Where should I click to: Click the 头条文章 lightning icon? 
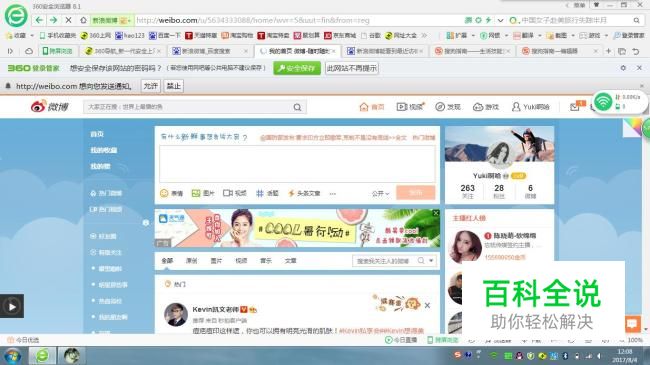[x=304, y=193]
